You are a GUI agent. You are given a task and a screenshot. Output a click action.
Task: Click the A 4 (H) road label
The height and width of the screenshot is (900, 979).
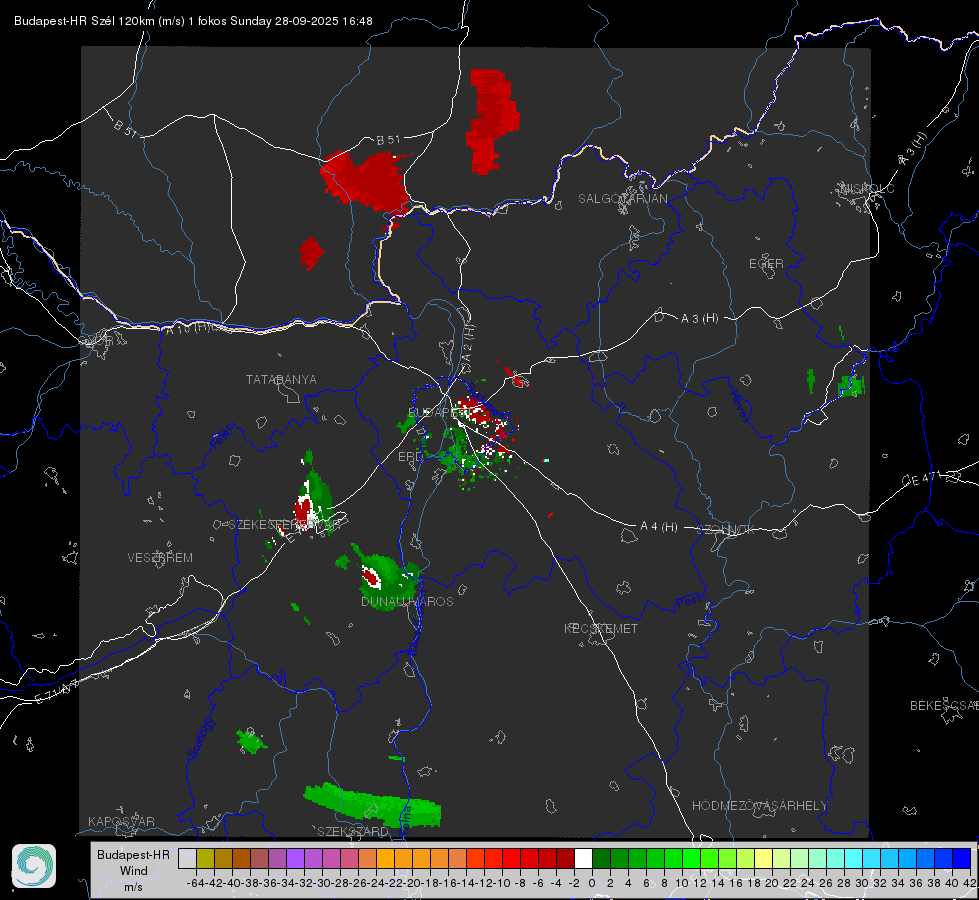click(659, 527)
